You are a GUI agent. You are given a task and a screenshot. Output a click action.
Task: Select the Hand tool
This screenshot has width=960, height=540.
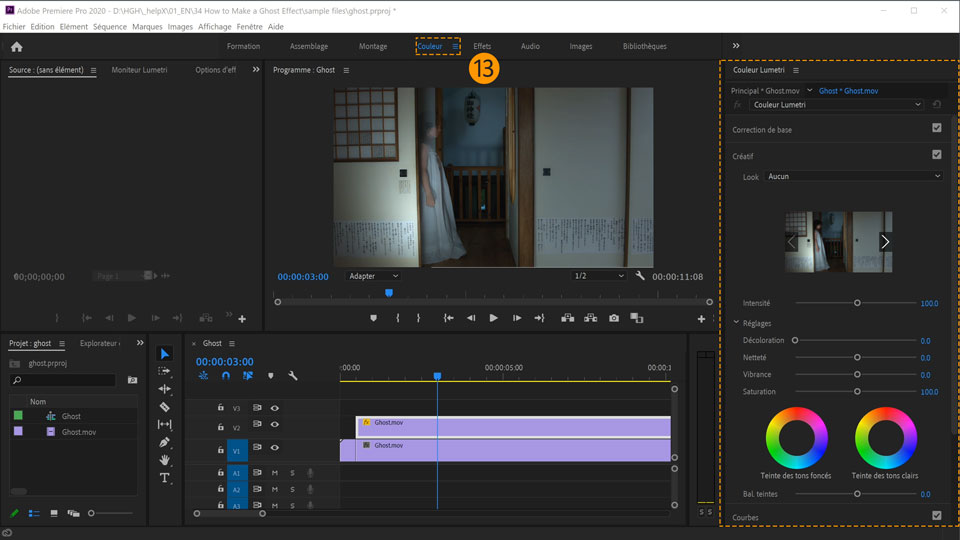165,460
